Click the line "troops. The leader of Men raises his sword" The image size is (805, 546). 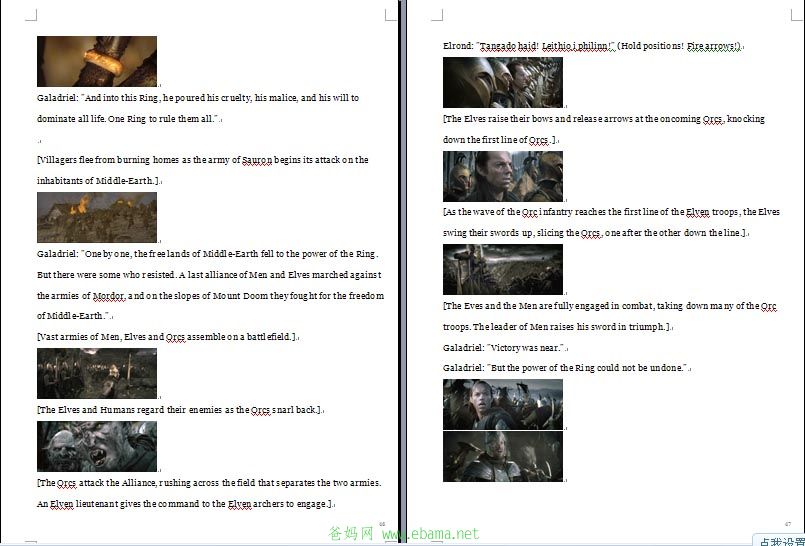coord(557,327)
